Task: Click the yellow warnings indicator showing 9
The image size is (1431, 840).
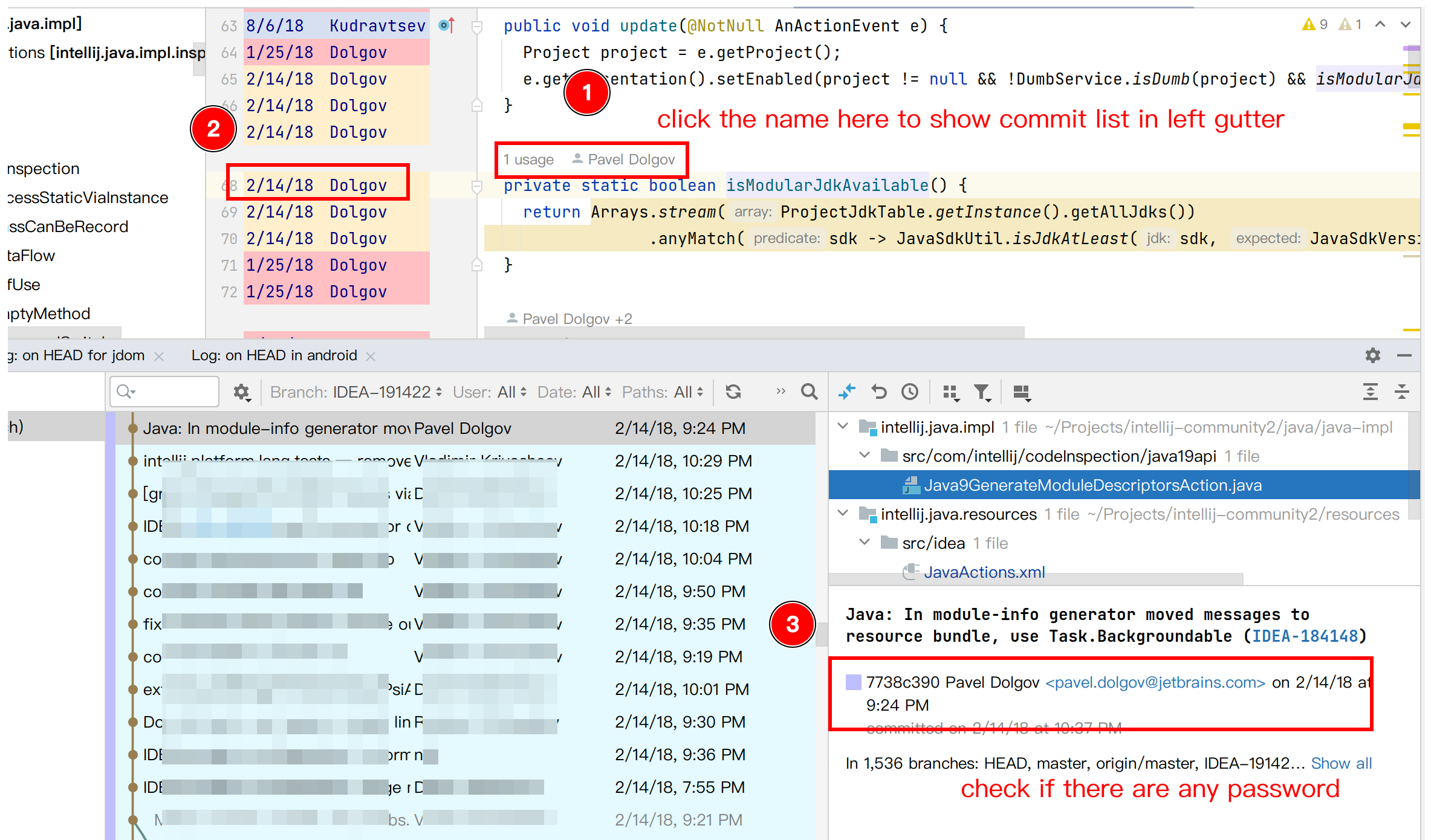Action: coord(1315,24)
